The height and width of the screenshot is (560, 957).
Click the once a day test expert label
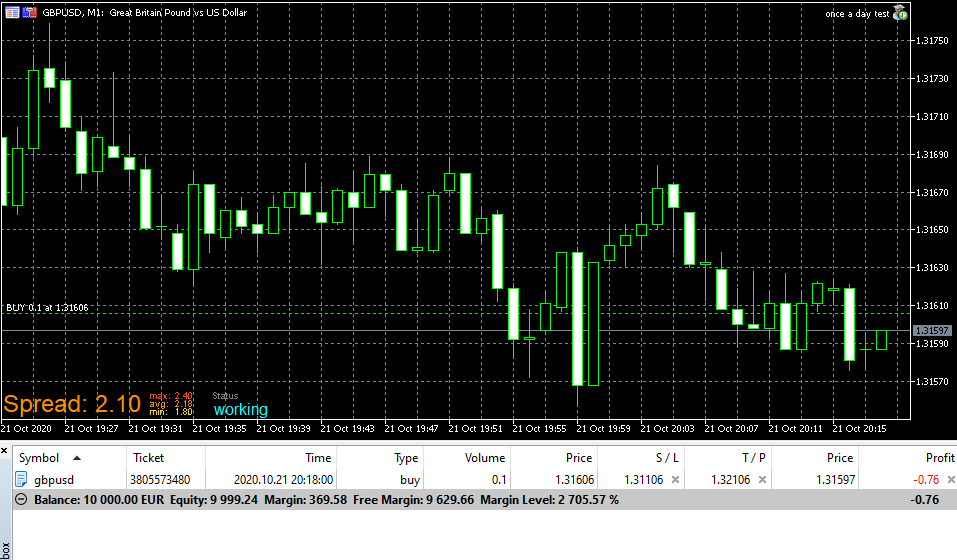(x=857, y=13)
